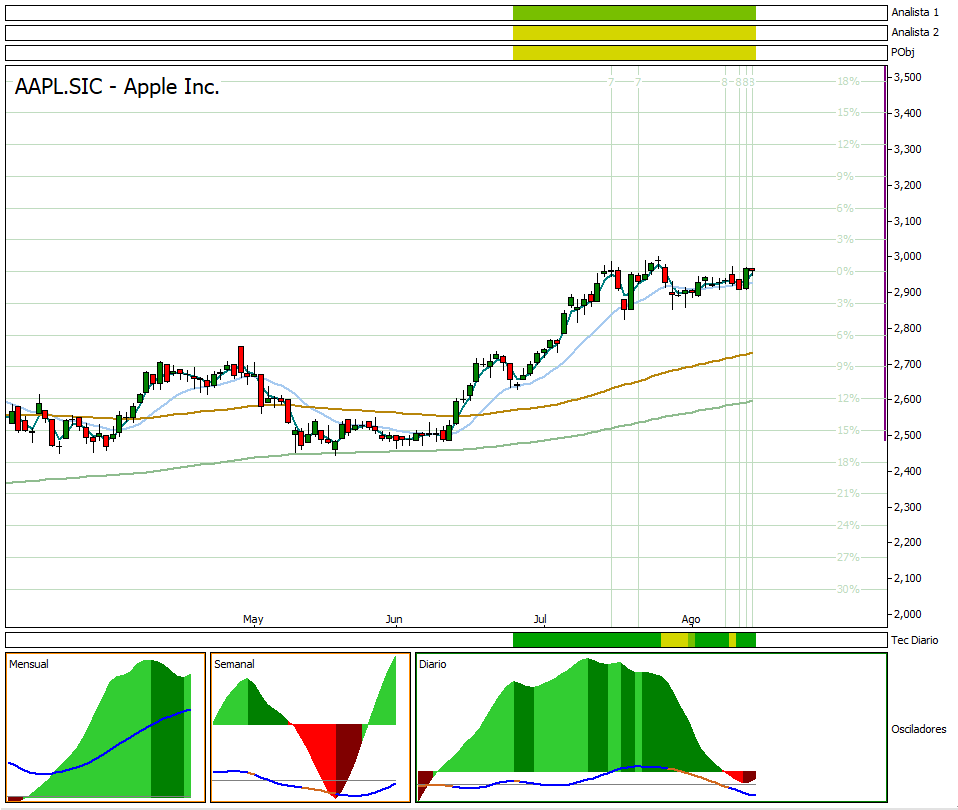Open the Semanal oscillator panel
The width and height of the screenshot is (958, 810).
[310, 727]
